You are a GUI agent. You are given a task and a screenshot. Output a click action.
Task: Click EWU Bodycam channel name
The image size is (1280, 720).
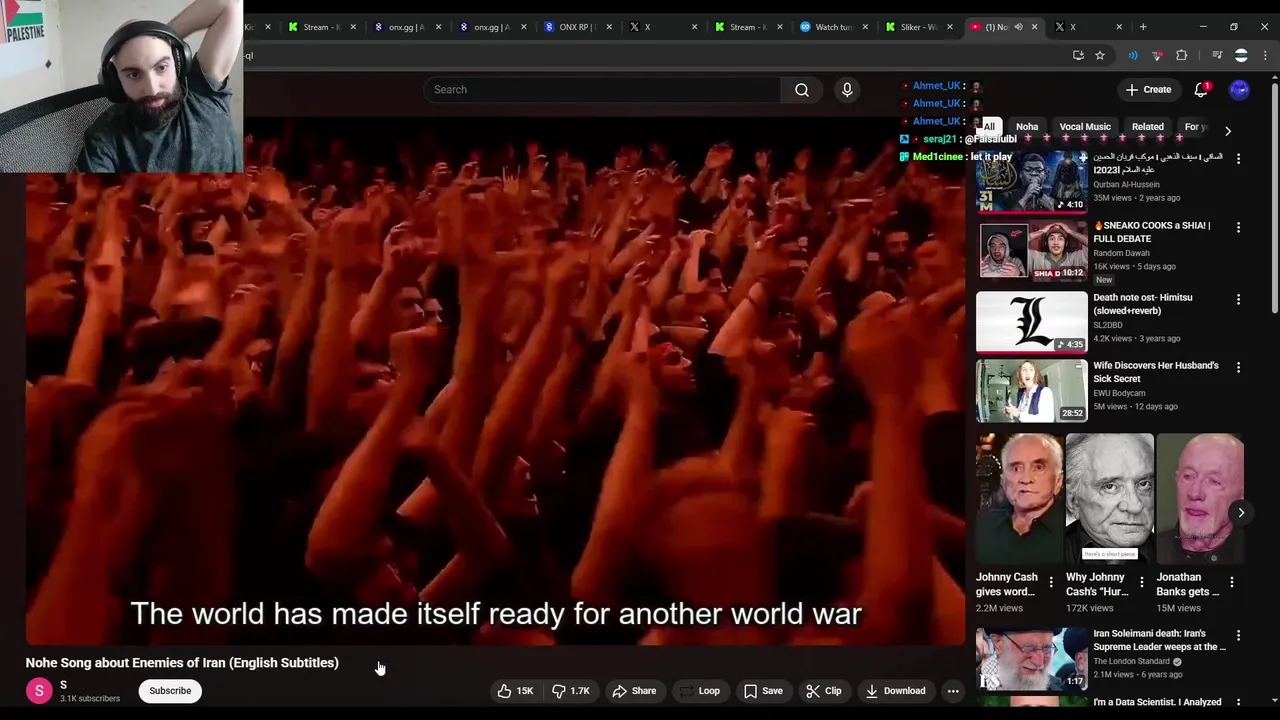pyautogui.click(x=1119, y=394)
